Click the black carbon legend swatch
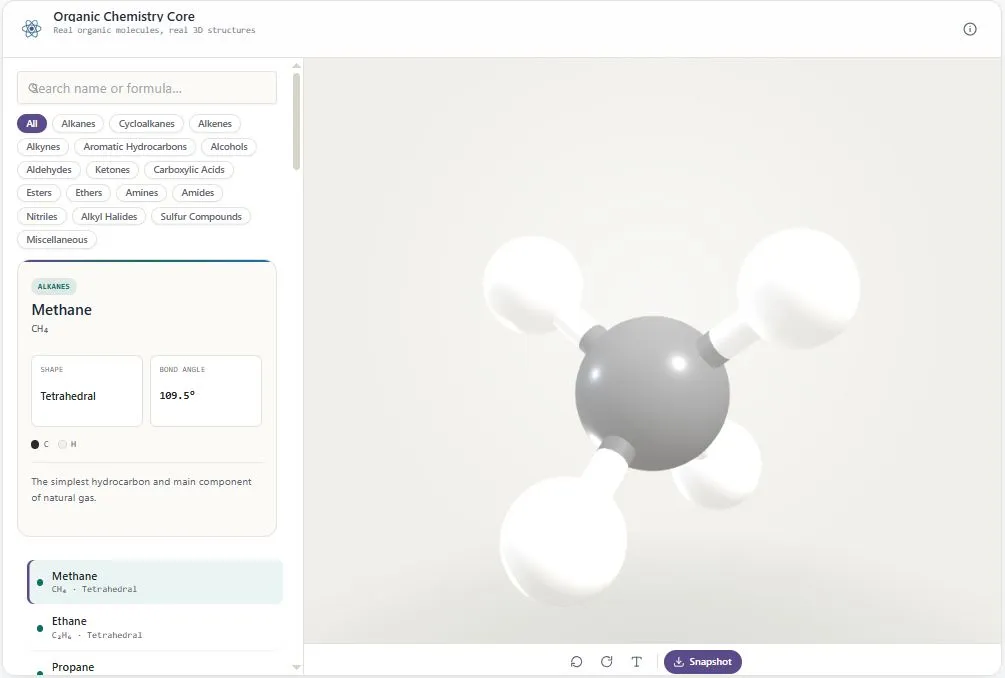1005x678 pixels. 35,444
